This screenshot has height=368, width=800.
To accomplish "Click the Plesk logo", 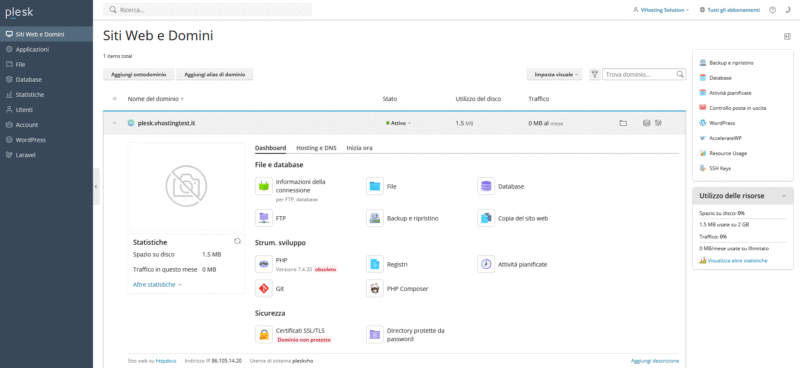I will [19, 13].
